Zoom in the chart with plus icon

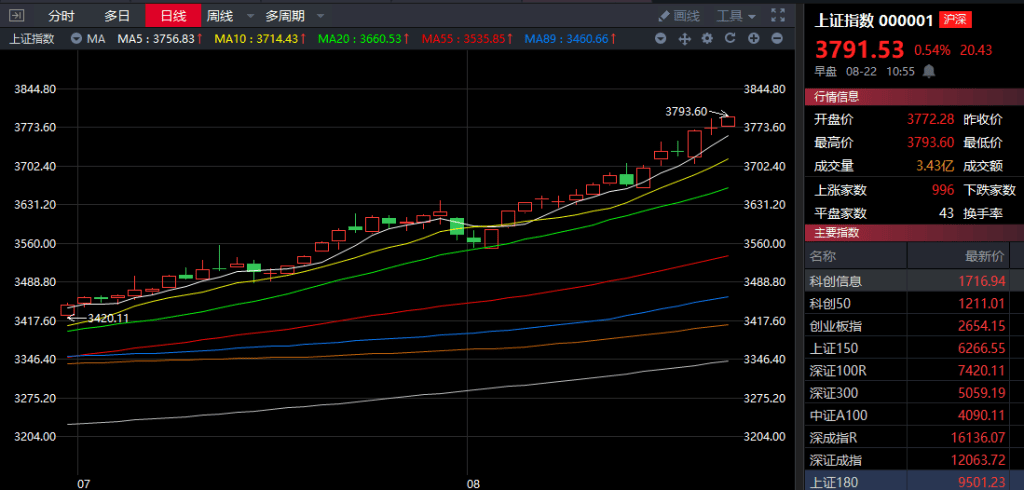[x=754, y=39]
